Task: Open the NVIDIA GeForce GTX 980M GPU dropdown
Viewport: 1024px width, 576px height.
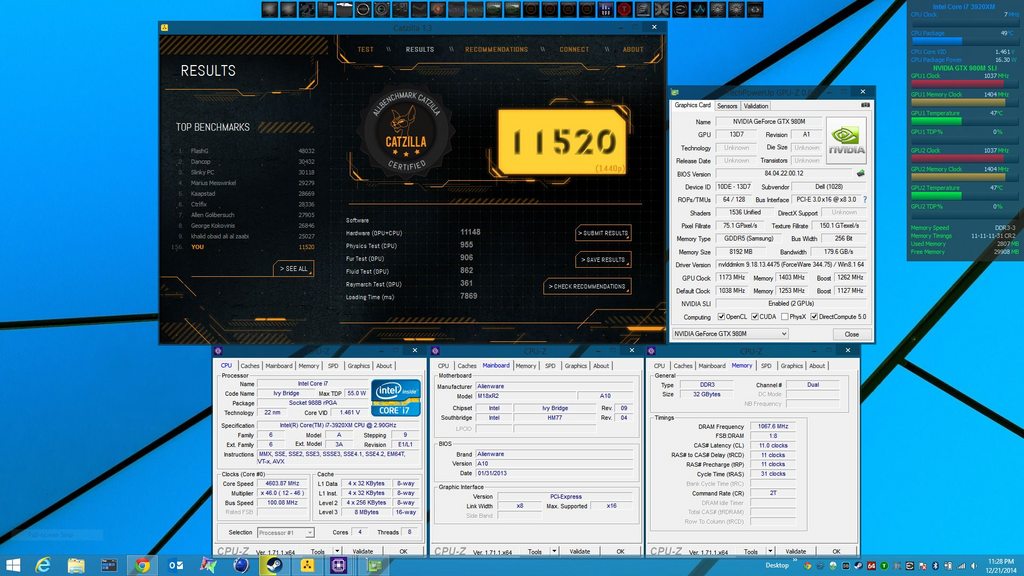Action: pos(730,334)
